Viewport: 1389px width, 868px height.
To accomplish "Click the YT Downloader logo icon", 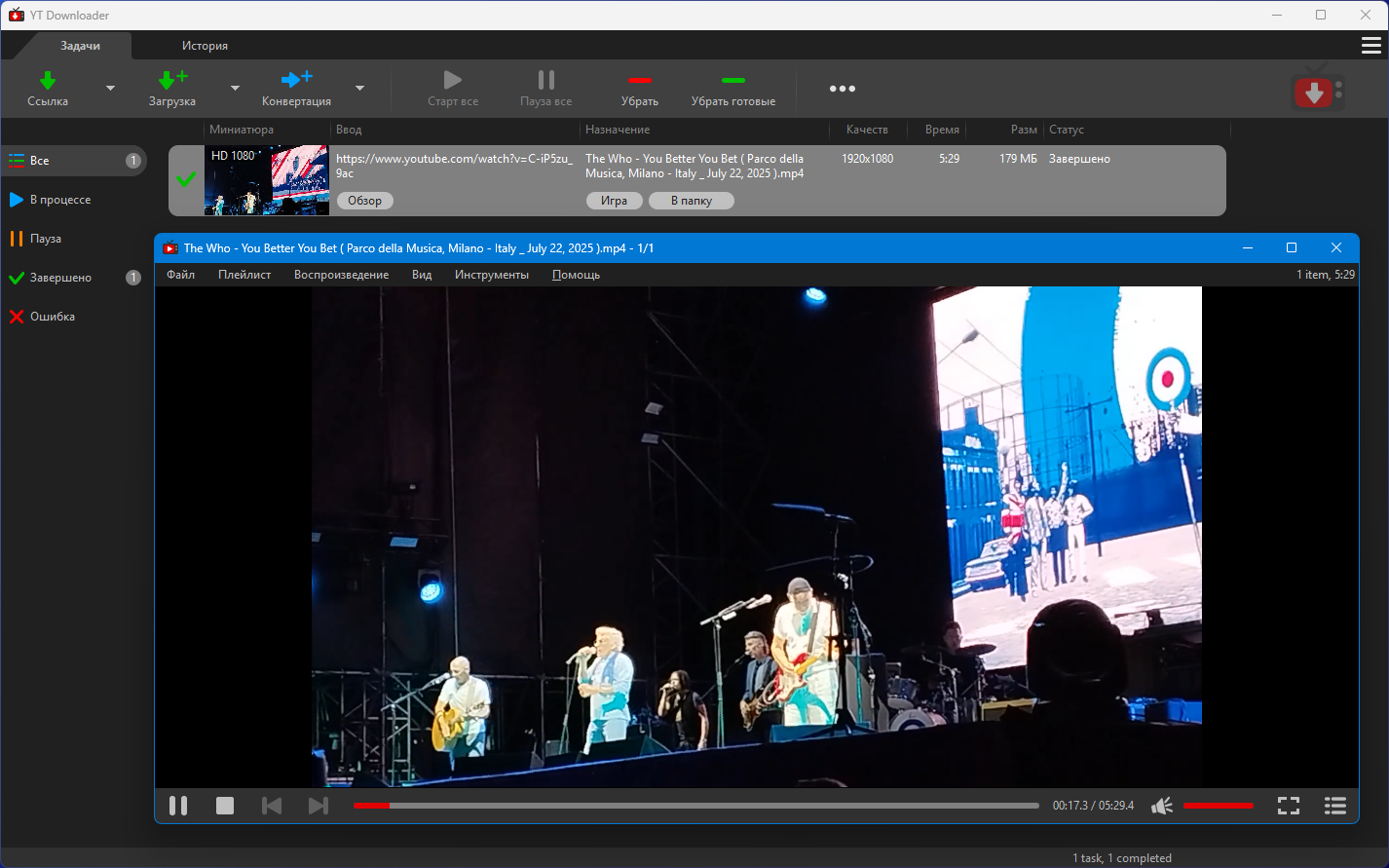I will [x=1318, y=89].
